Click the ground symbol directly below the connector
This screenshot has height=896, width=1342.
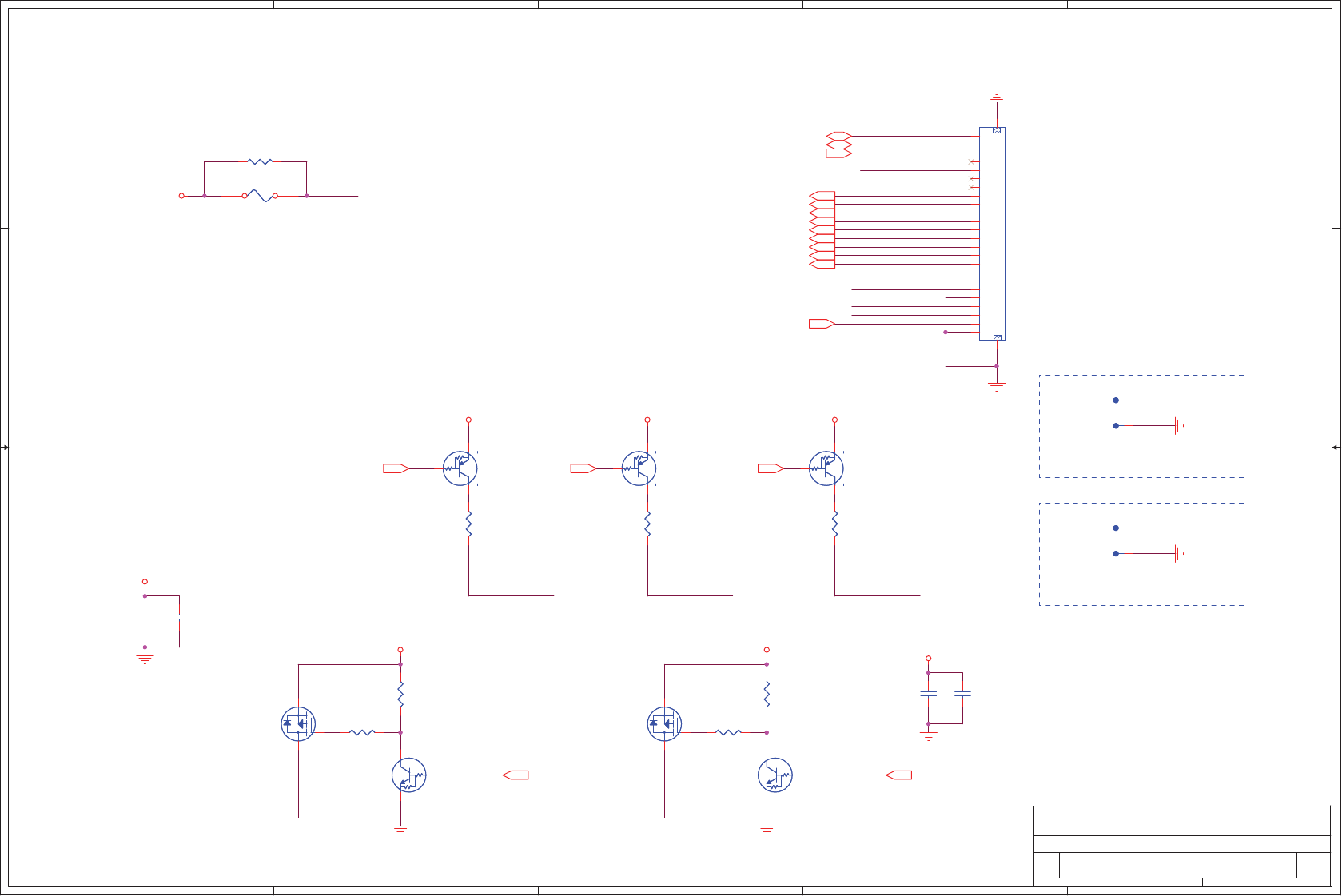pos(996,387)
